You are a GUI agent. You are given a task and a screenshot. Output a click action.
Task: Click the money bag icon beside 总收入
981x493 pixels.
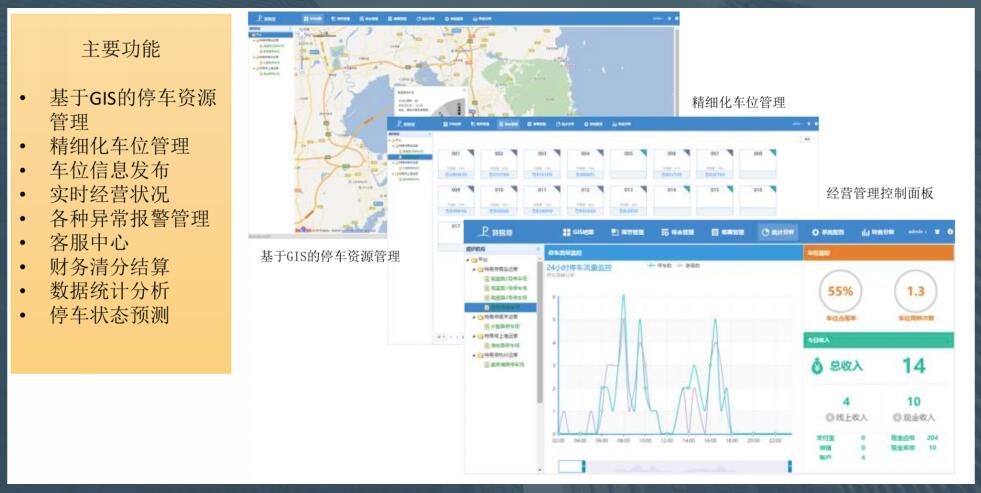(816, 367)
